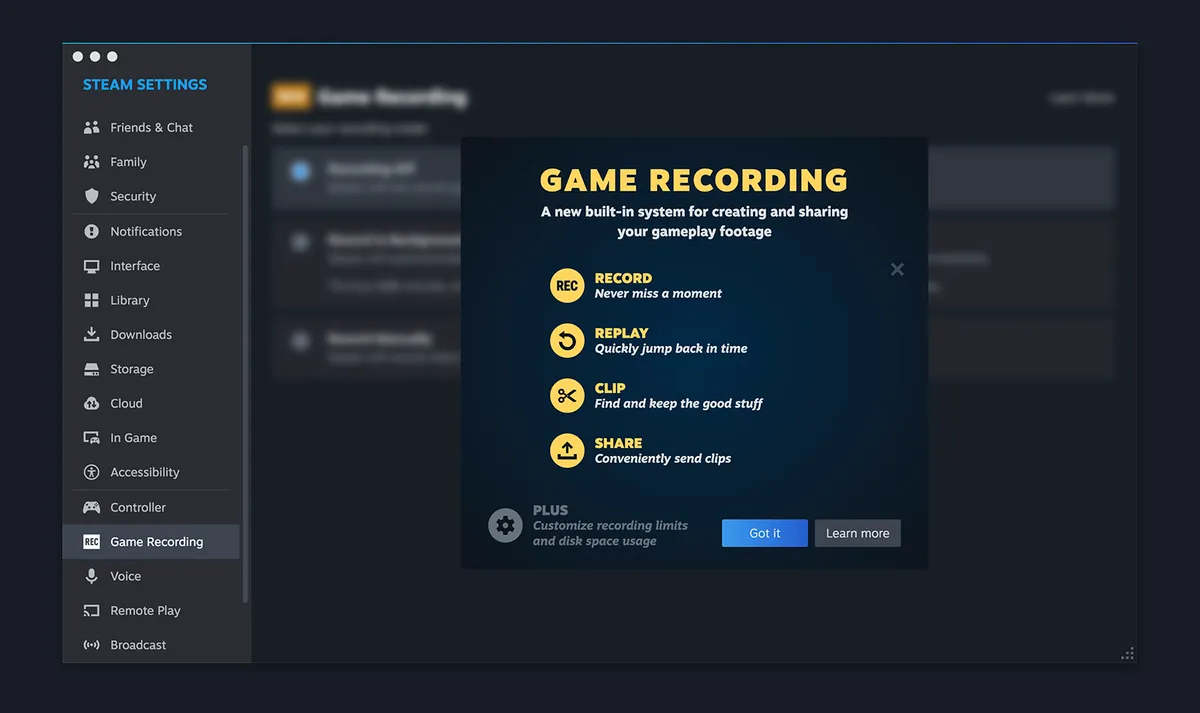This screenshot has width=1200, height=713.
Task: Click the 'Find and keep the good stuff' text
Action: [x=679, y=404]
